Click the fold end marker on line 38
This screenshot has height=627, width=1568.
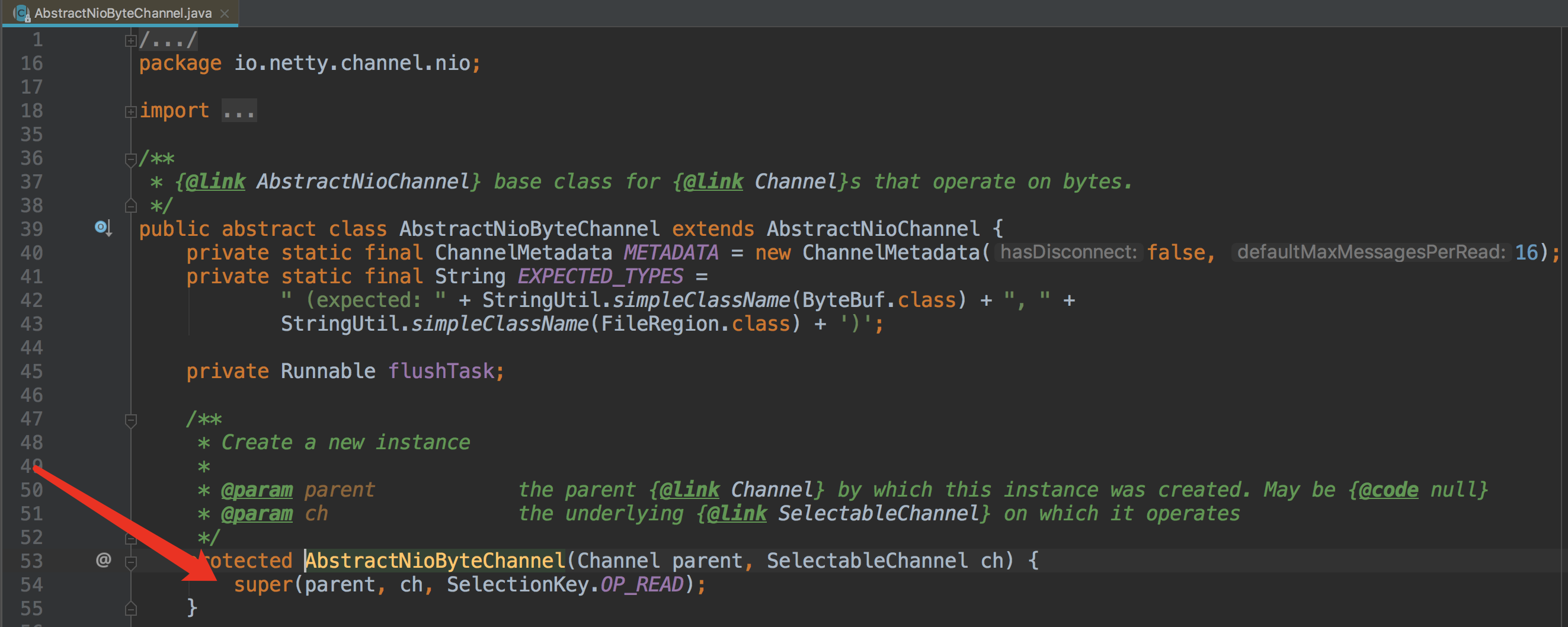point(130,206)
